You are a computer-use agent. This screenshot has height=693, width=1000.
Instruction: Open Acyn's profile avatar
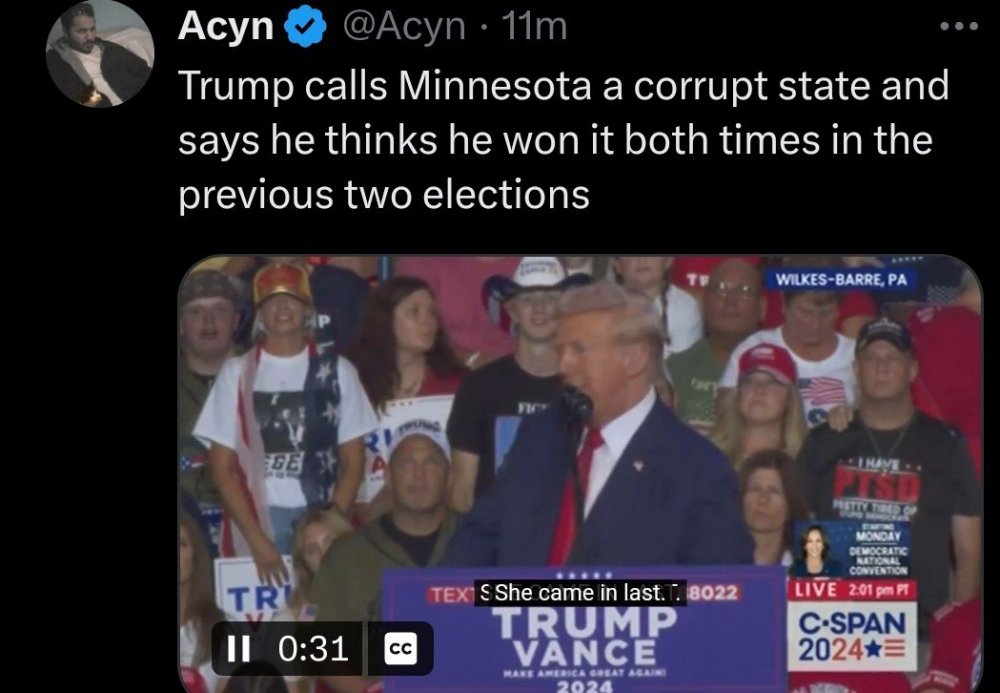point(100,53)
